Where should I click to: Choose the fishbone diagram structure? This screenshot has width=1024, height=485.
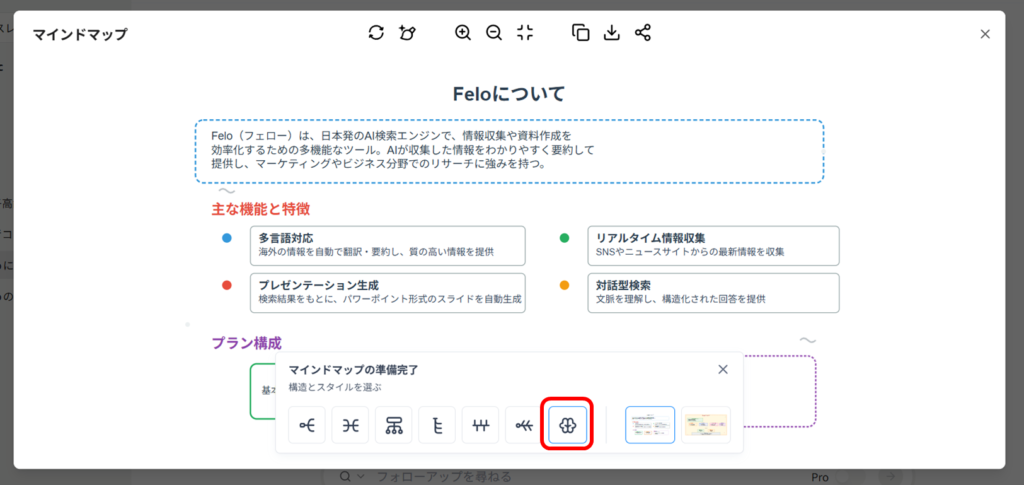[524, 425]
